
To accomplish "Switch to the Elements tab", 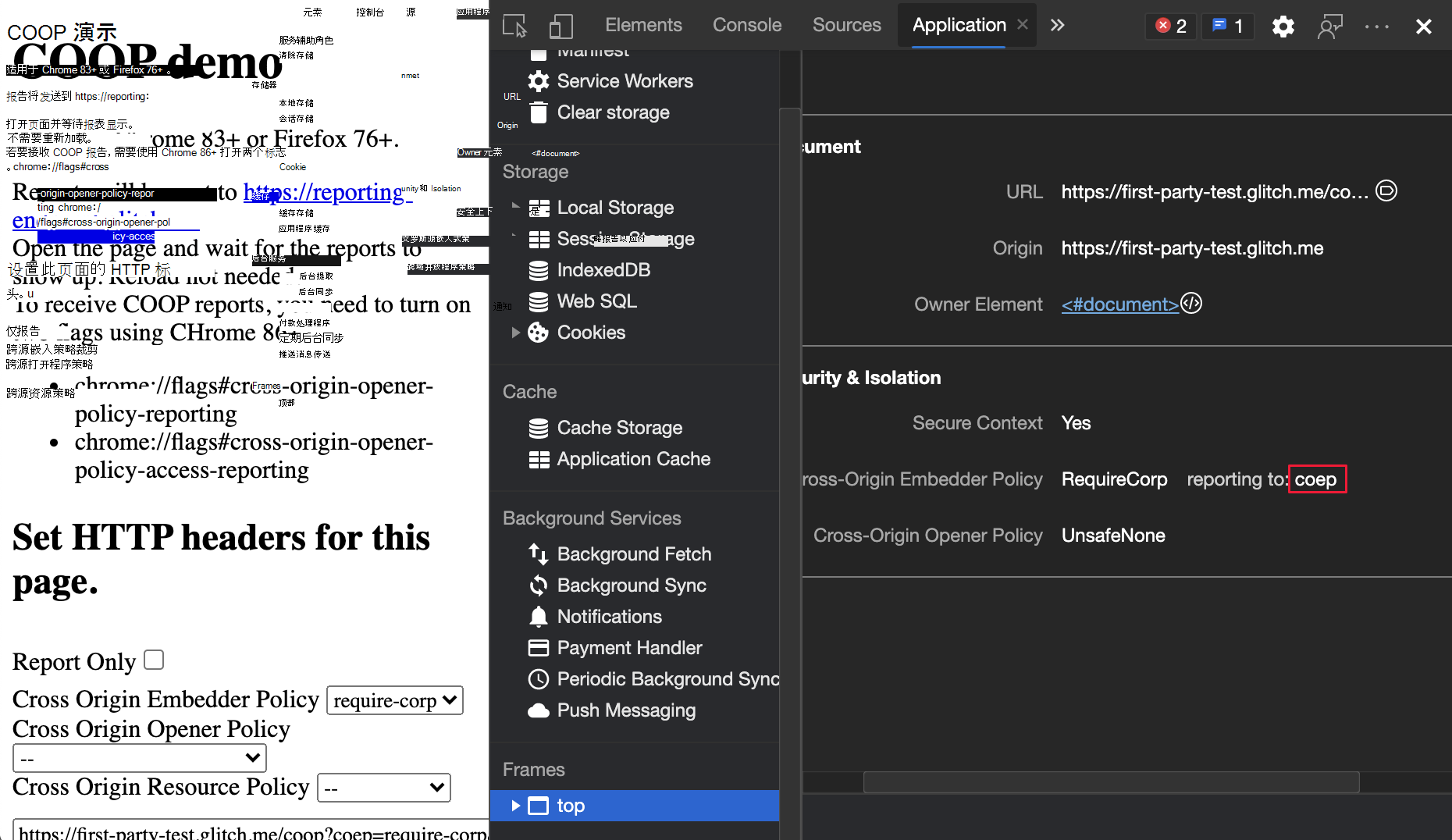I will 643,25.
